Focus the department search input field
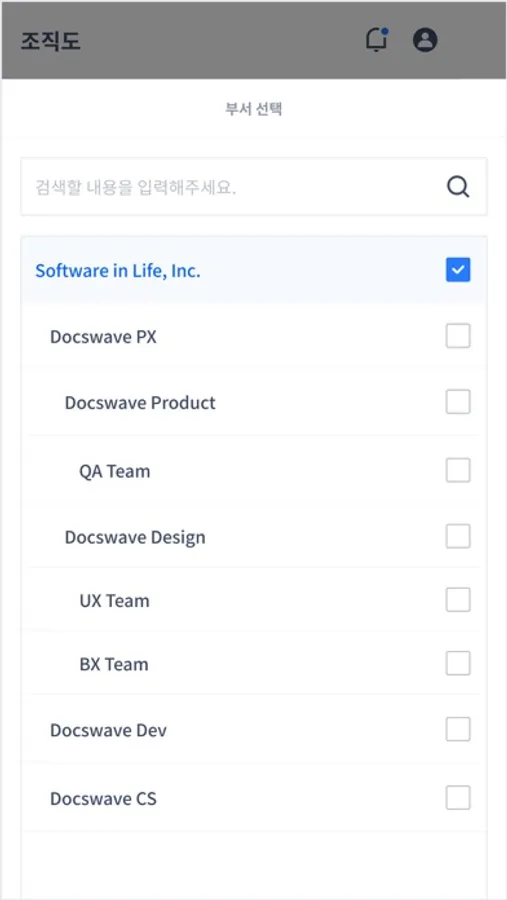This screenshot has height=900, width=507. 254,187
